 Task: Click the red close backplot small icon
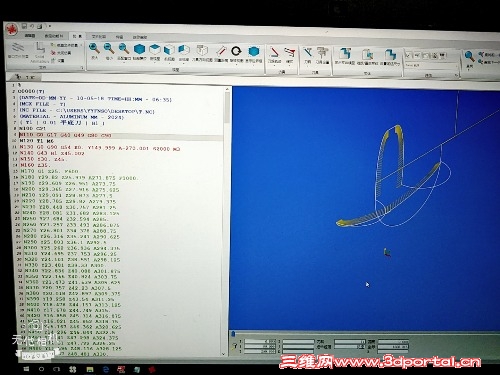click(53, 53)
